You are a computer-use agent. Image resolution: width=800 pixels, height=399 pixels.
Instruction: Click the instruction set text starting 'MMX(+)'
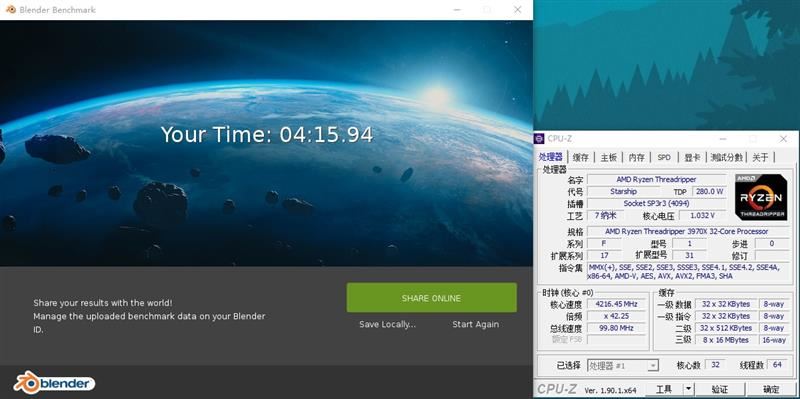tap(686, 271)
